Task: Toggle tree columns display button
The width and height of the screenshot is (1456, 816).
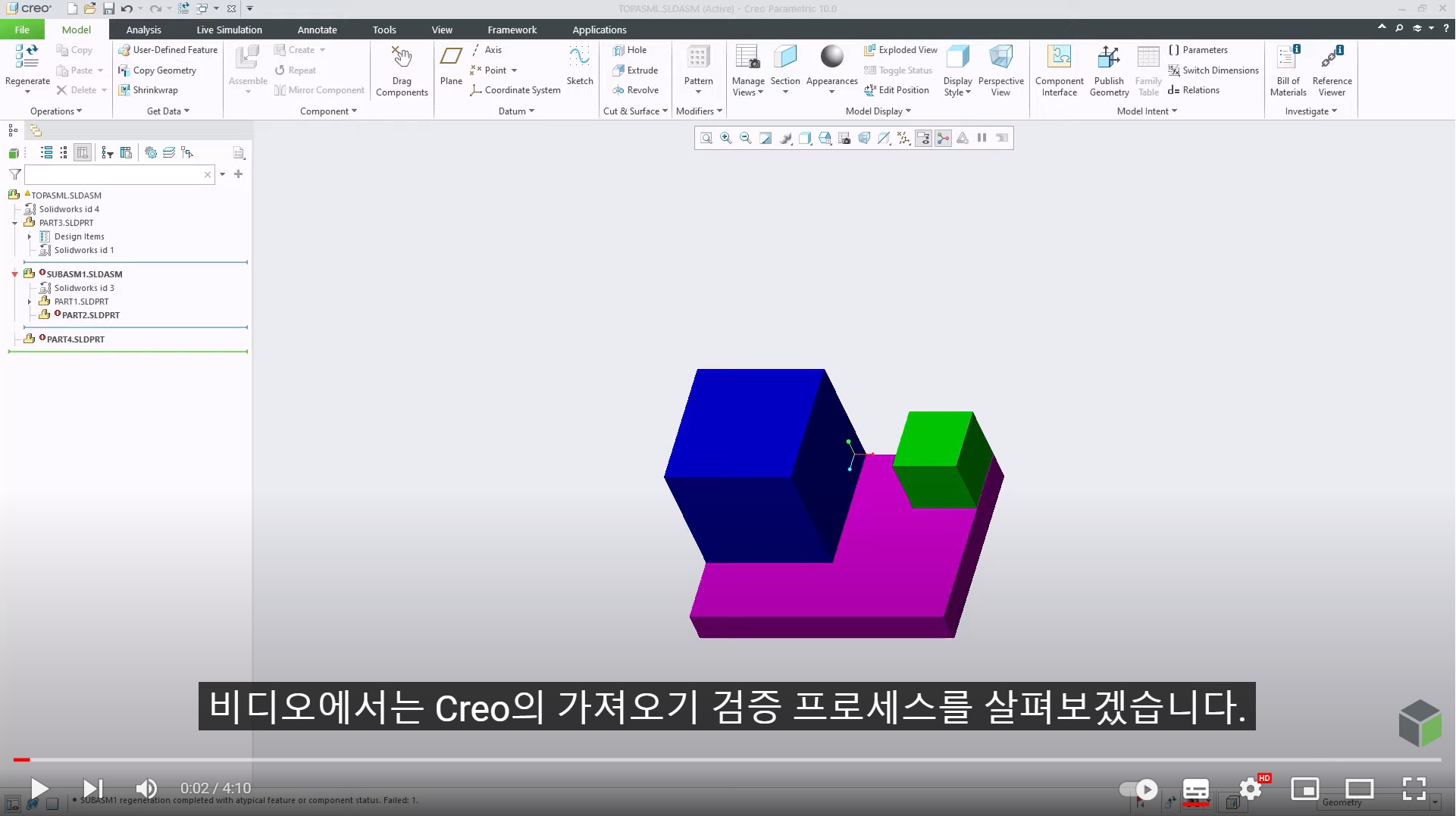Action: pos(83,153)
